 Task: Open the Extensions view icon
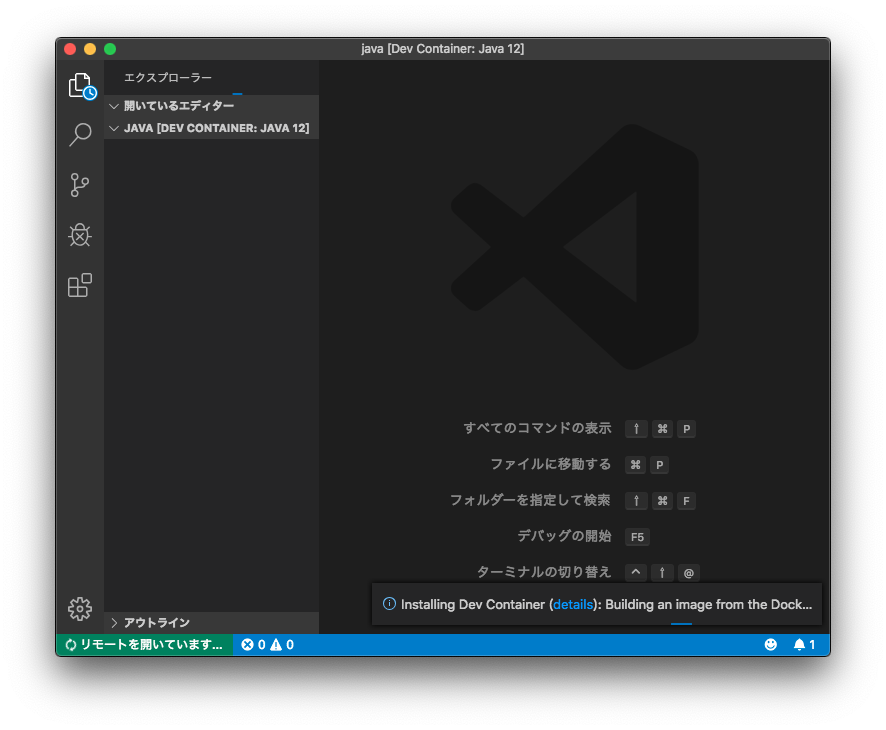tap(80, 285)
